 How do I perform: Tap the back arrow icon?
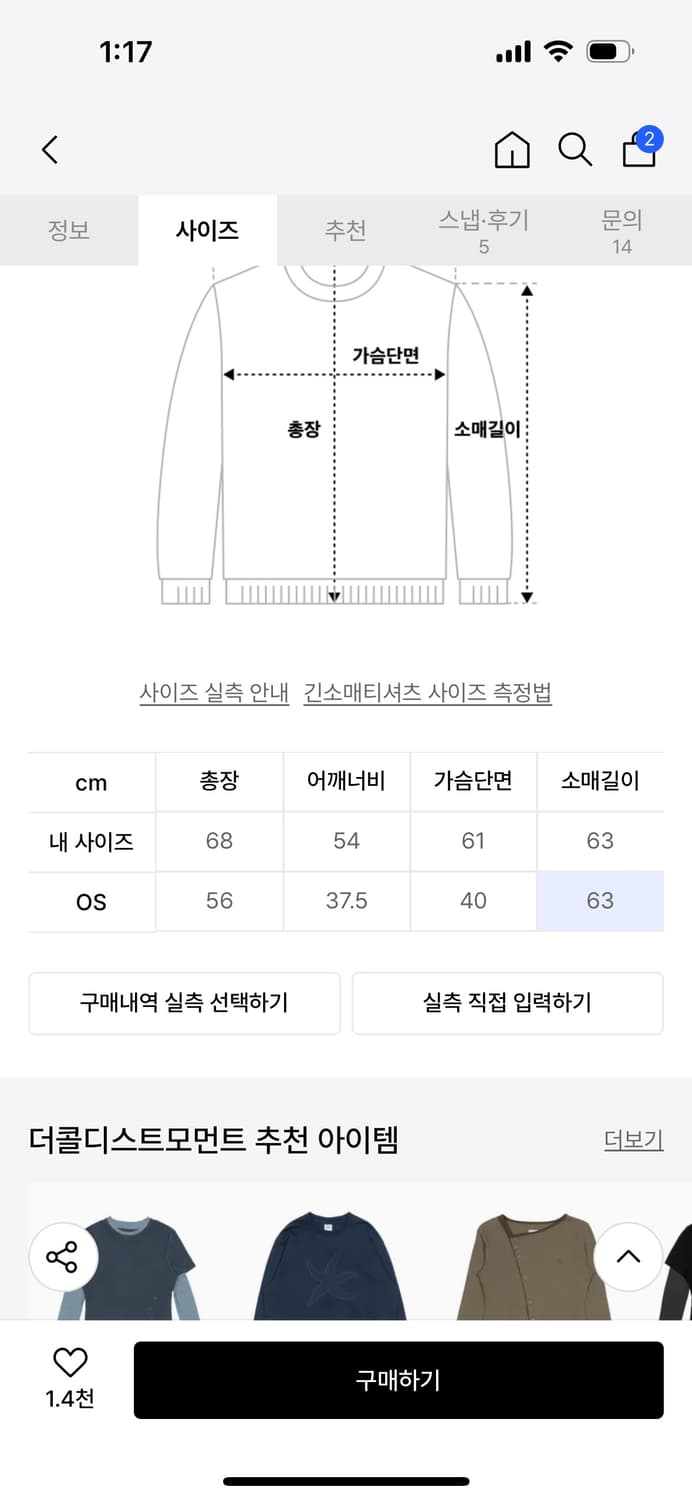coord(50,148)
